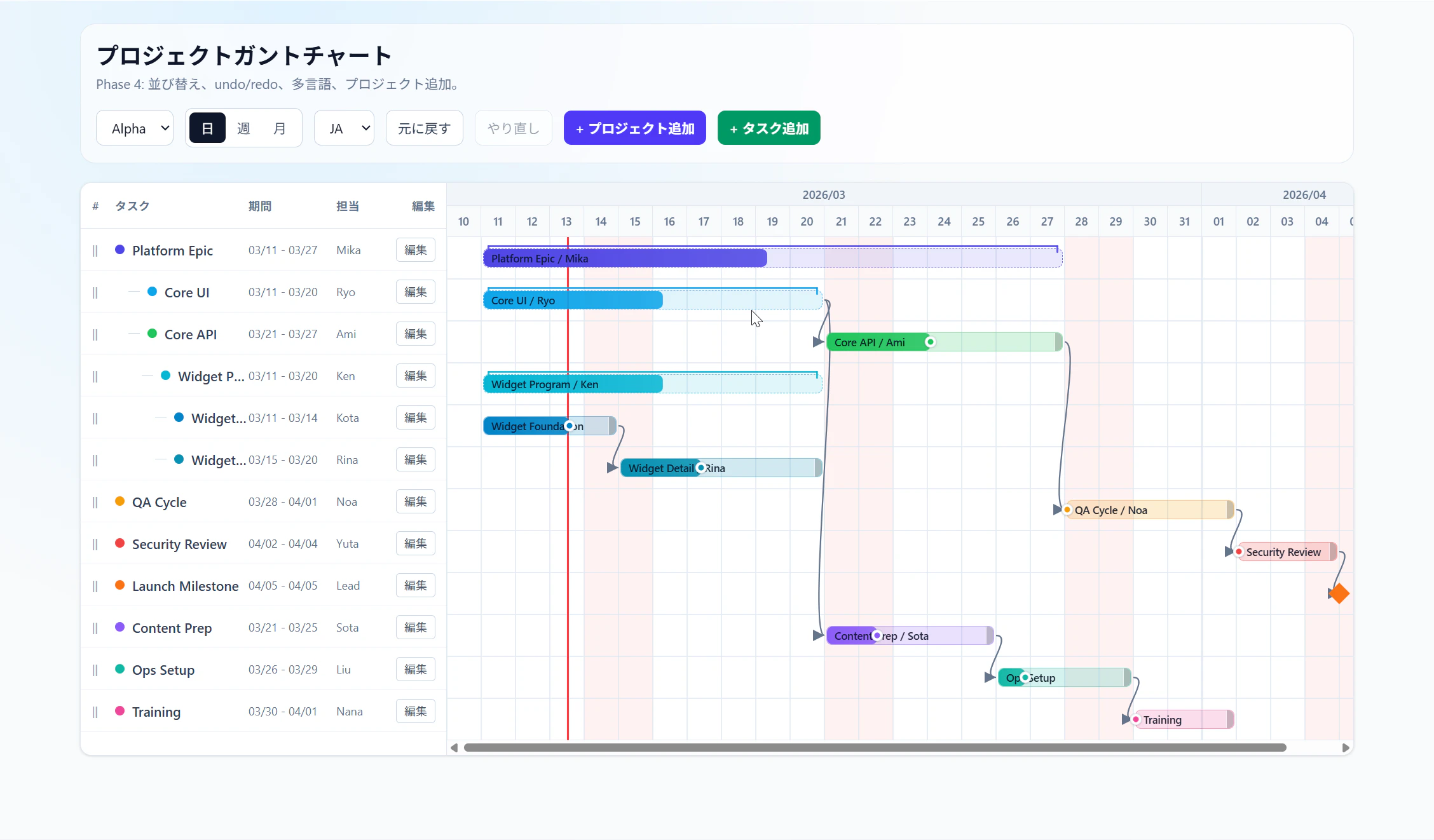
Task: Click the progress handle on Core API bar
Action: click(930, 342)
